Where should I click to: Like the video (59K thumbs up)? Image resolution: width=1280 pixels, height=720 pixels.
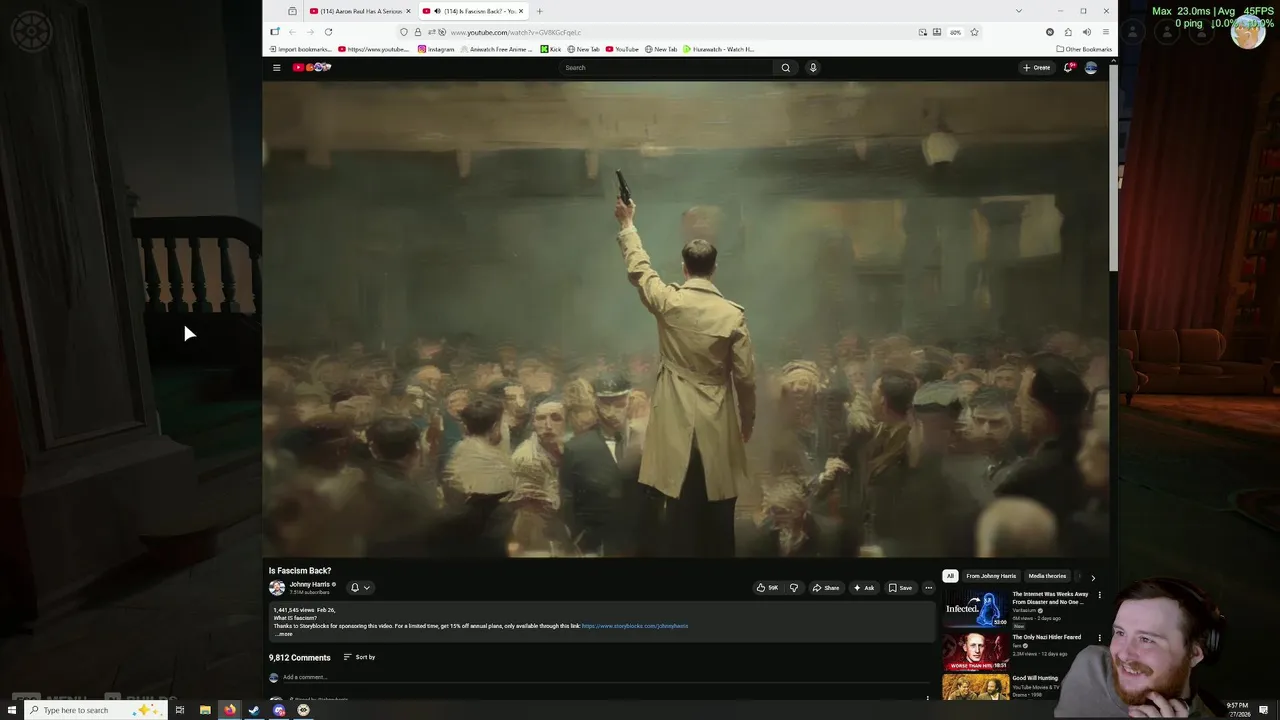pyautogui.click(x=768, y=588)
